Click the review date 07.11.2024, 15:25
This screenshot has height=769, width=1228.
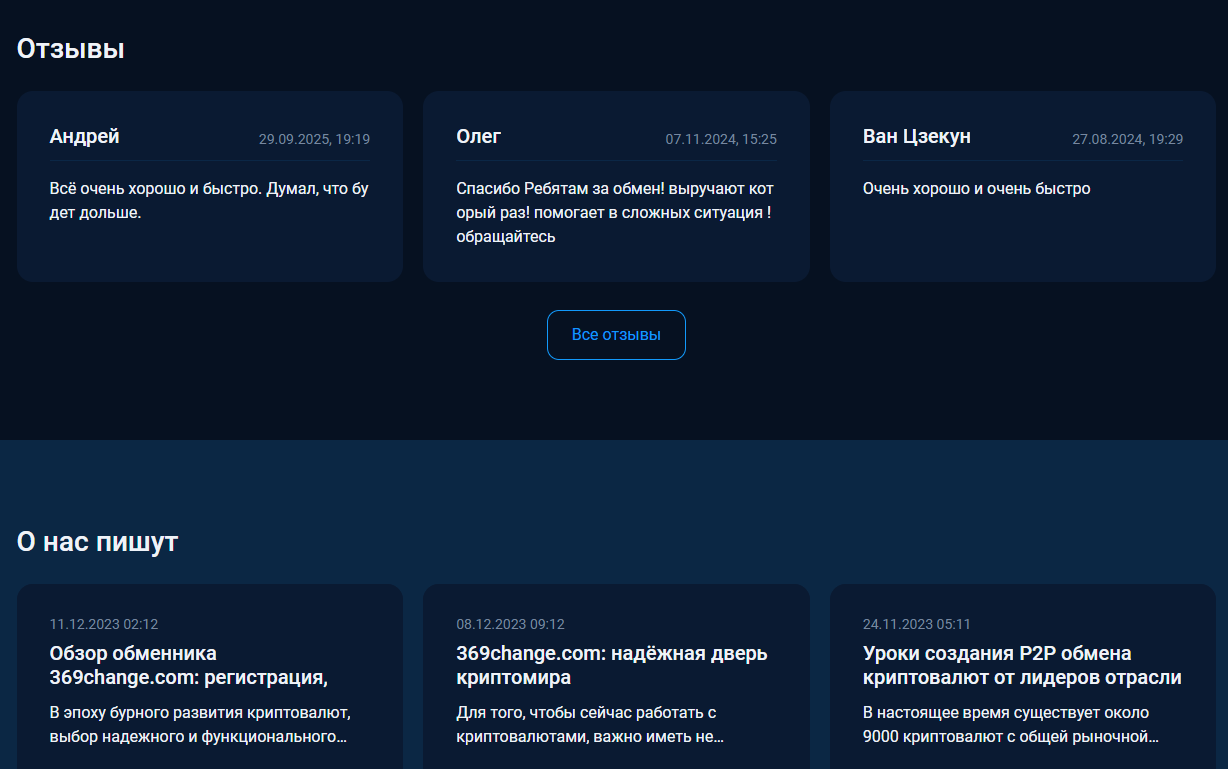click(x=721, y=140)
